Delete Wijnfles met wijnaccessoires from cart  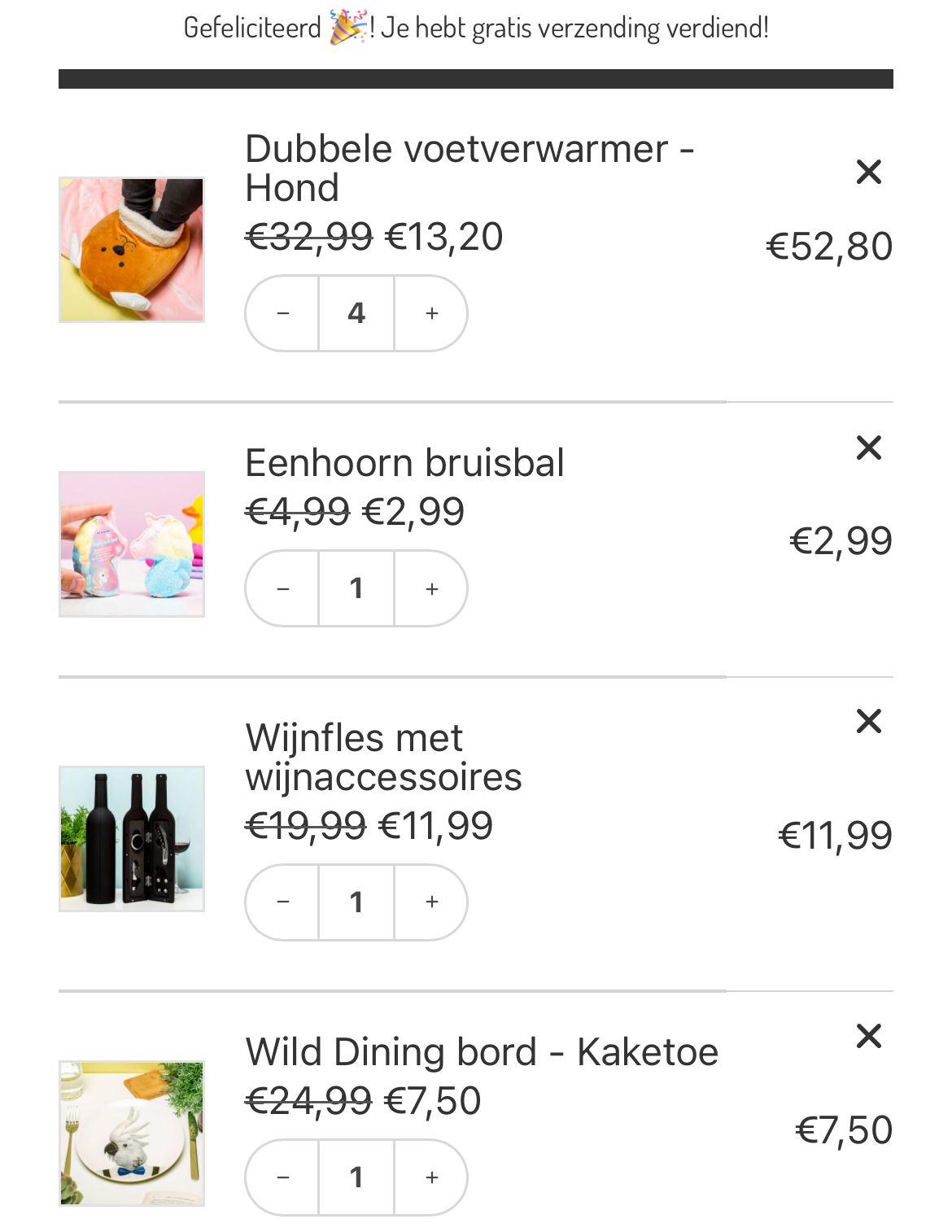pos(869,721)
